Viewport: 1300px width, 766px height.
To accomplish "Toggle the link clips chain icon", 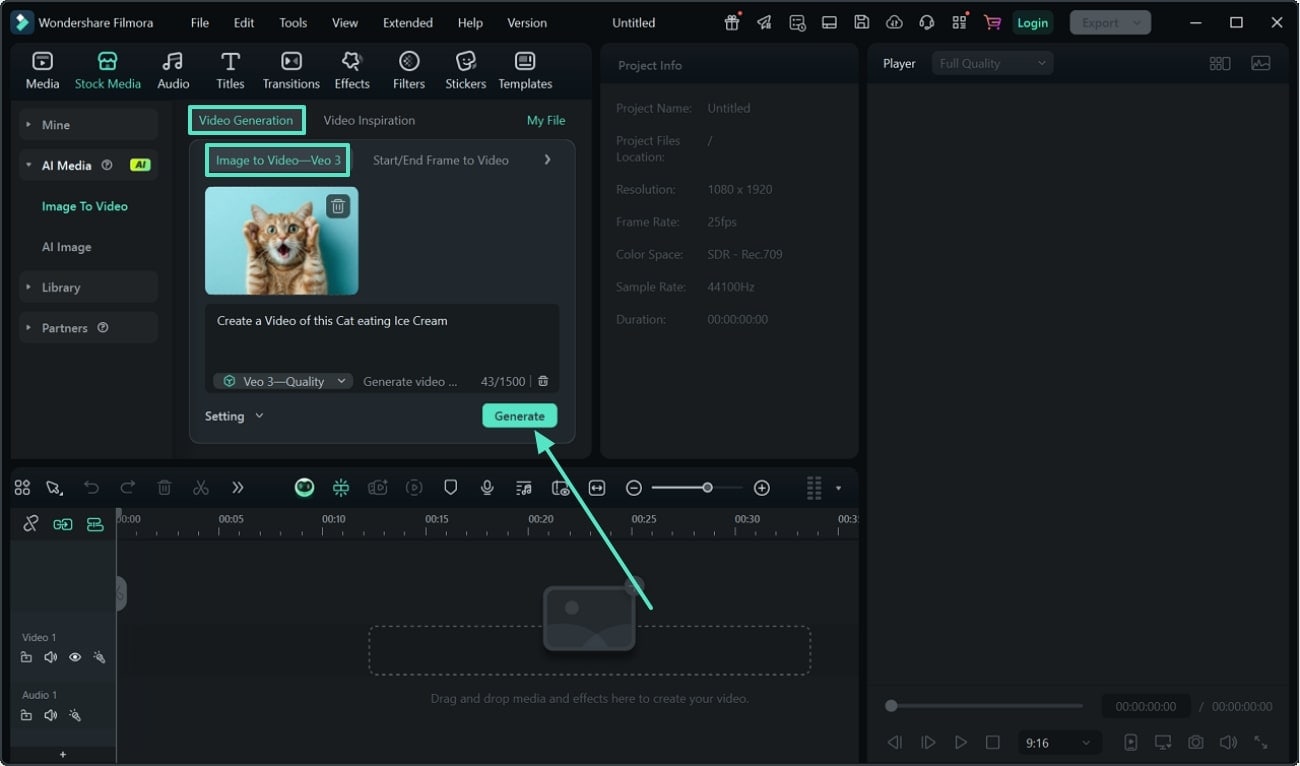I will [x=31, y=524].
